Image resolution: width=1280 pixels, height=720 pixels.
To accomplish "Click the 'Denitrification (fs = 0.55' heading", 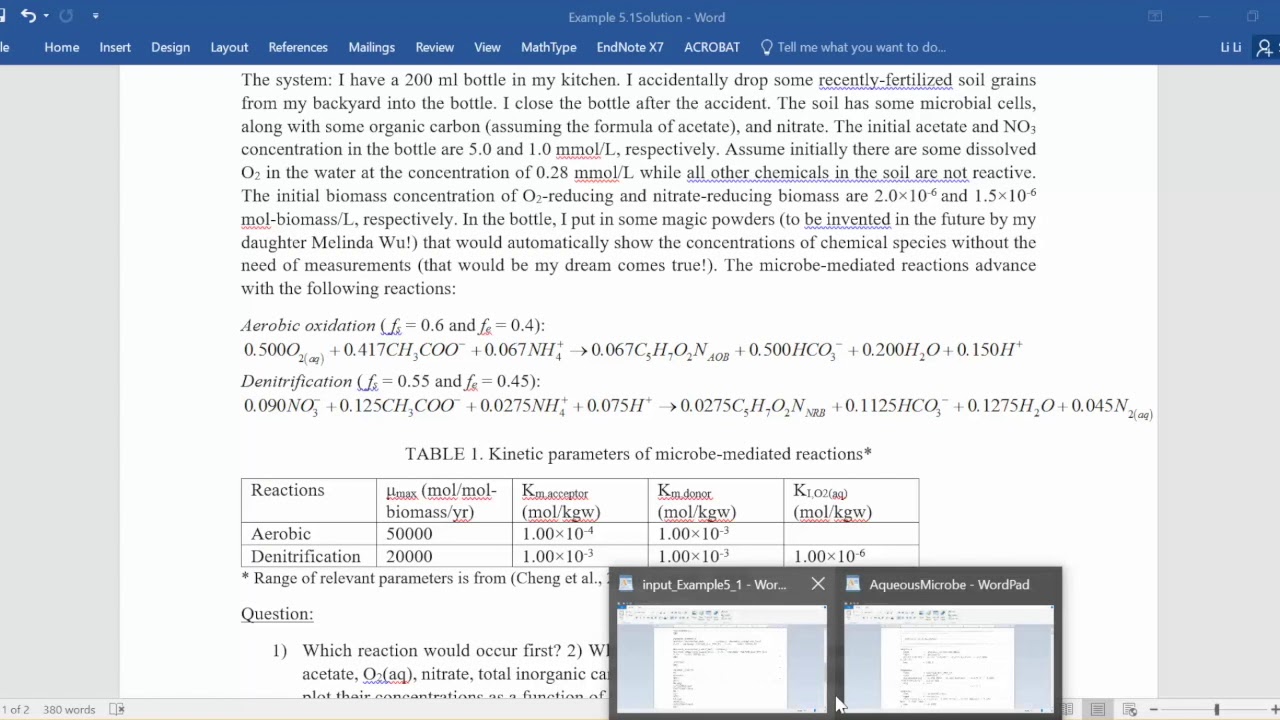I will [x=390, y=382].
